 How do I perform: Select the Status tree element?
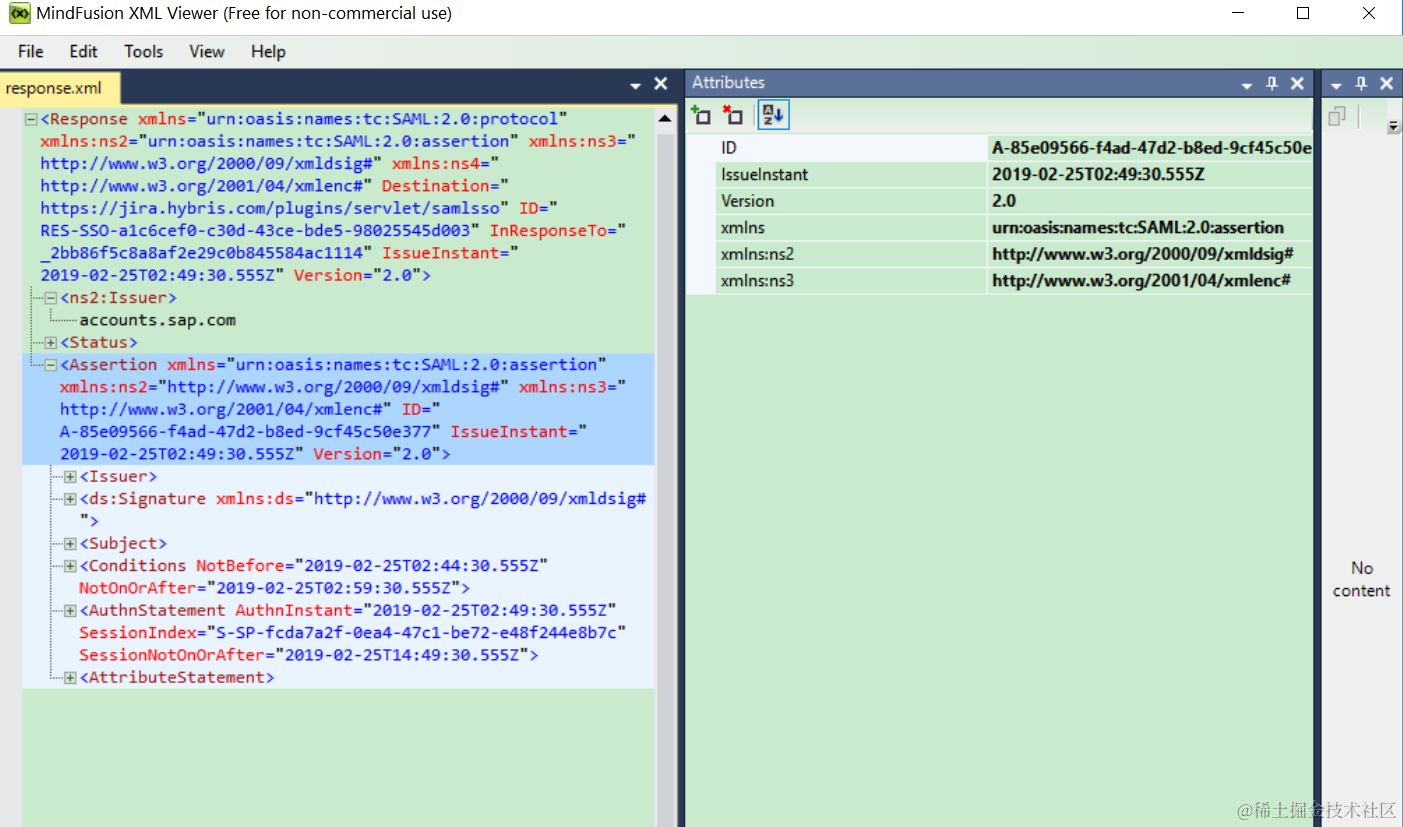99,343
